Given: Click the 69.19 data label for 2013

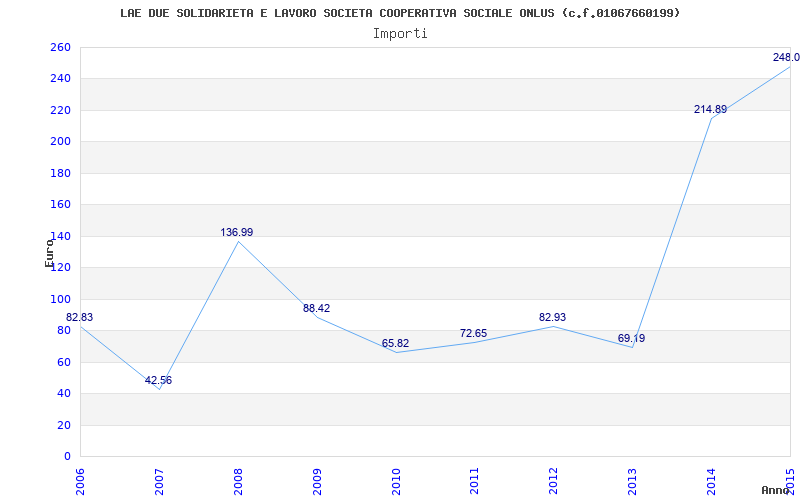Looking at the screenshot, I should click(631, 338).
